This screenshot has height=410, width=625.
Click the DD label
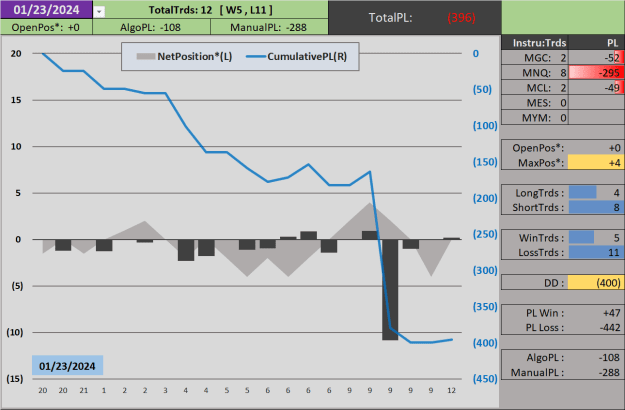tap(554, 283)
